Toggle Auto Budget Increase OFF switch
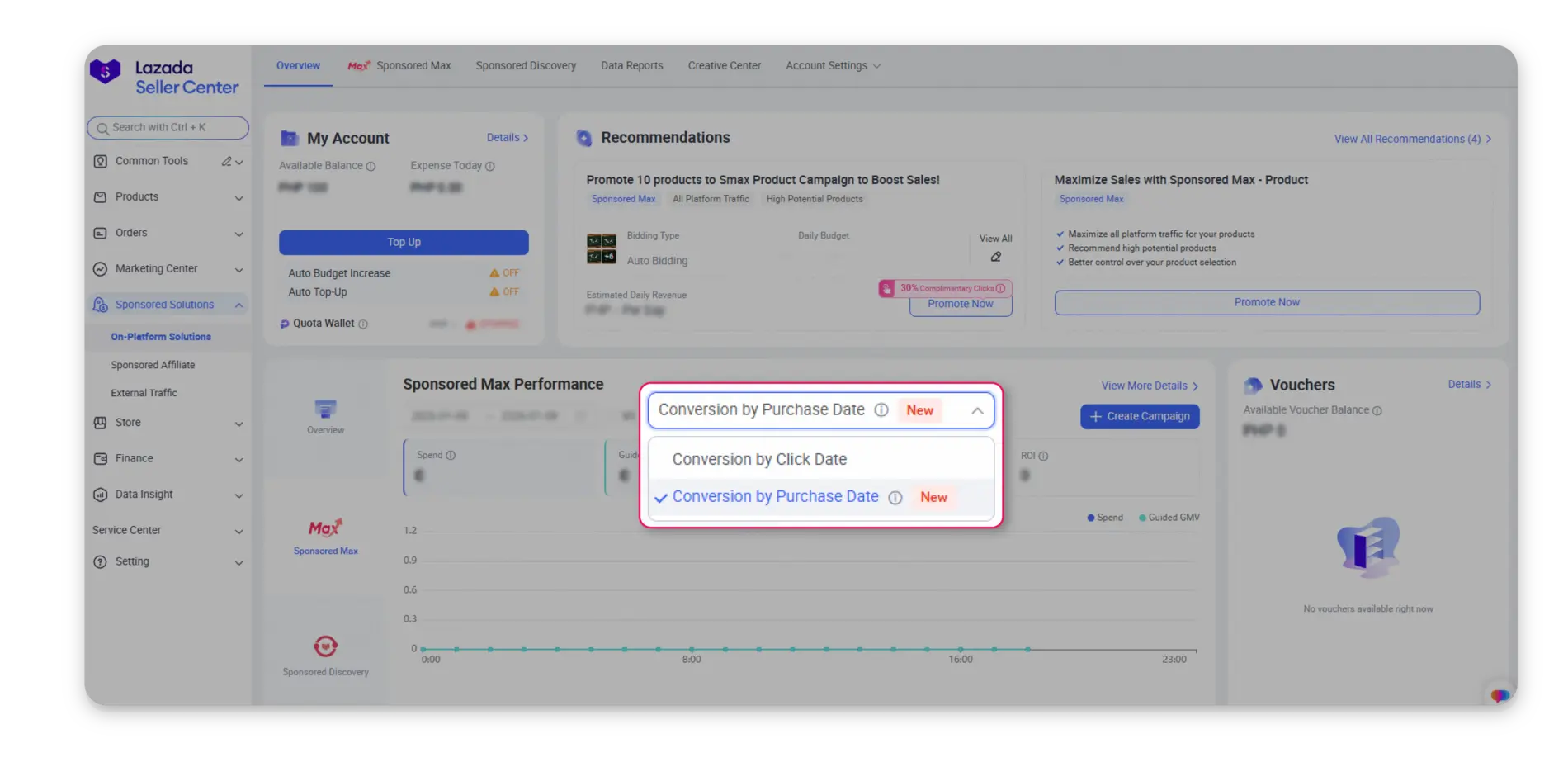Viewport: 1568px width, 762px height. pos(504,273)
